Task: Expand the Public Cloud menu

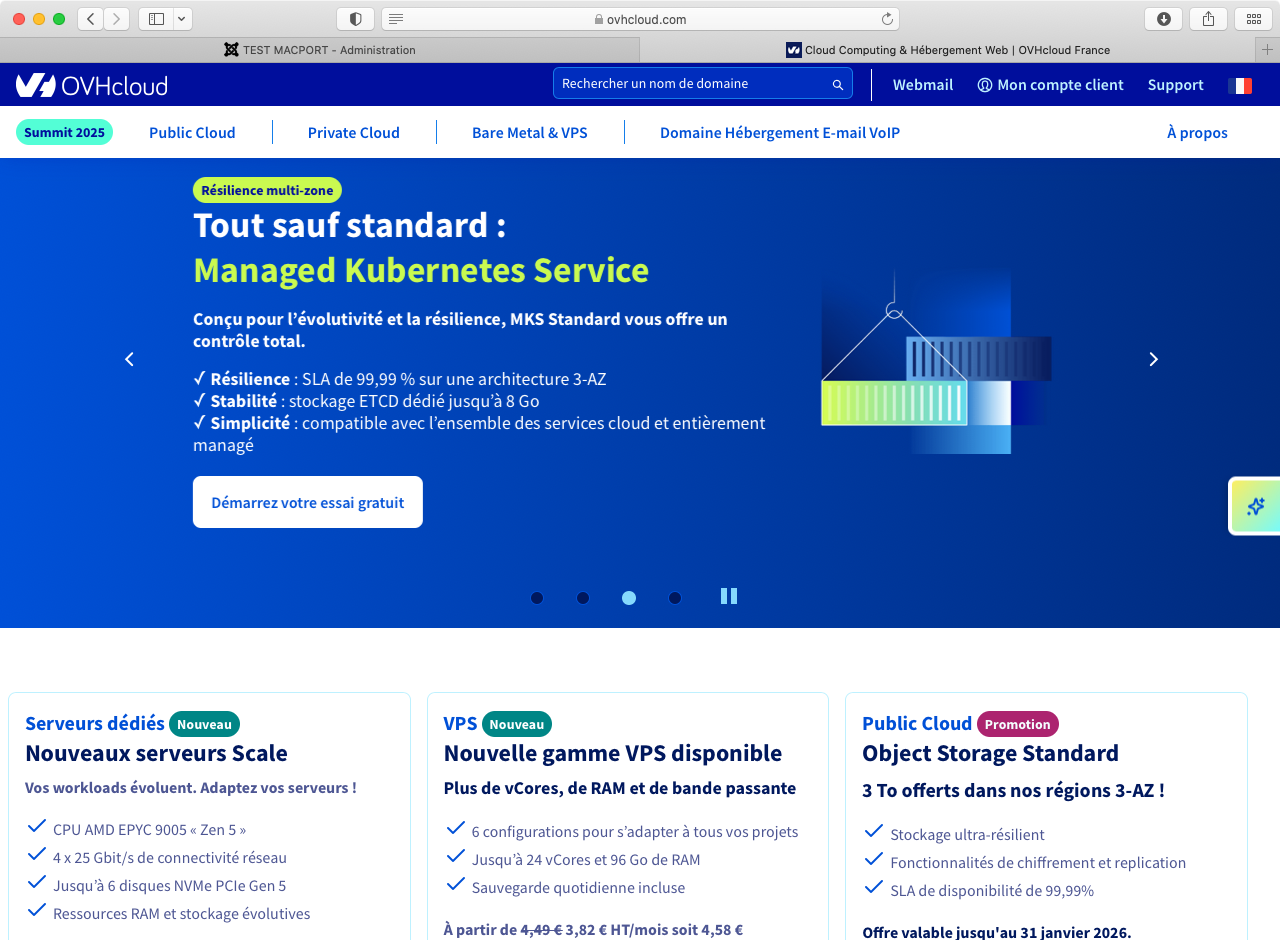Action: point(192,132)
